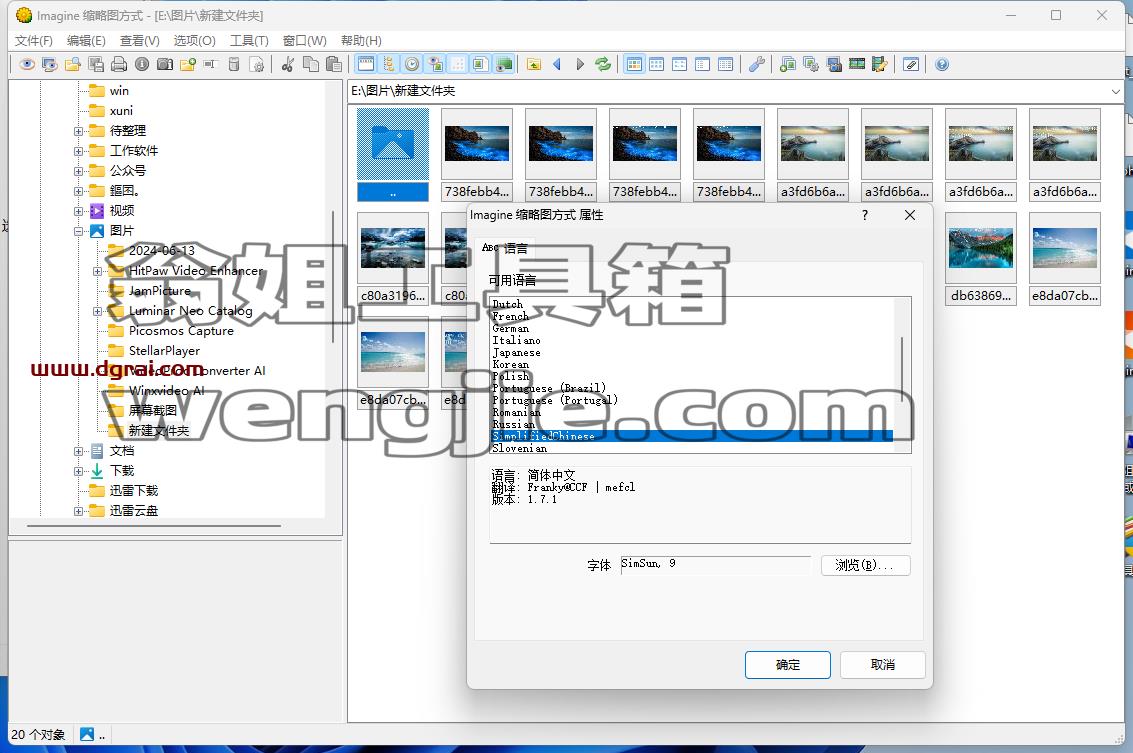The height and width of the screenshot is (753, 1133).
Task: Click the clipboard Paste icon
Action: (334, 64)
